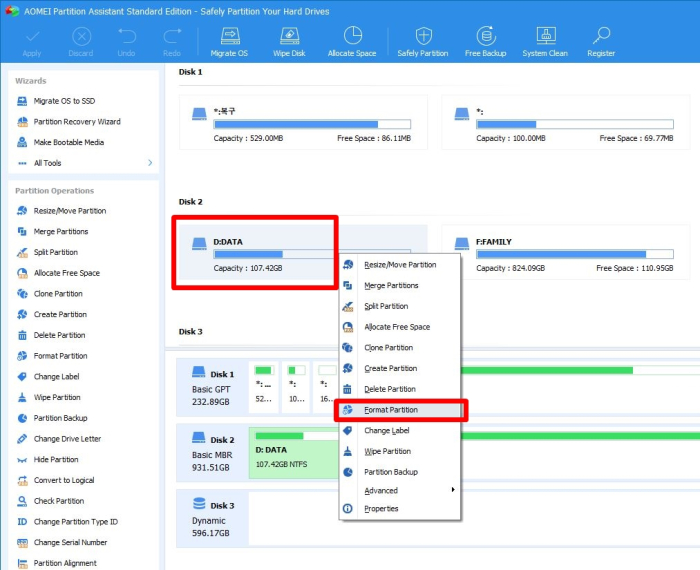The image size is (700, 570).
Task: Select the 529.00MB recovery partition card
Action: [x=303, y=122]
